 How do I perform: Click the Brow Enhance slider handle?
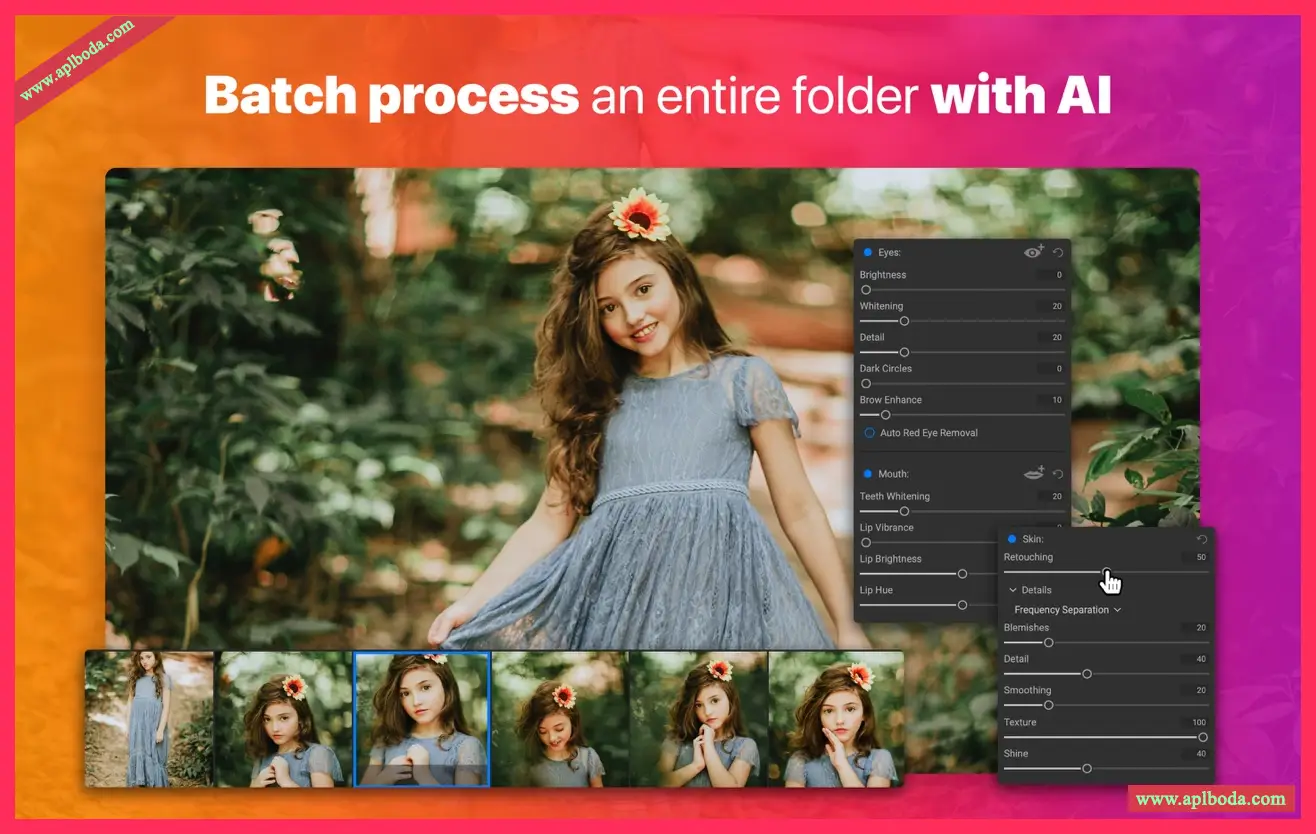coord(885,415)
